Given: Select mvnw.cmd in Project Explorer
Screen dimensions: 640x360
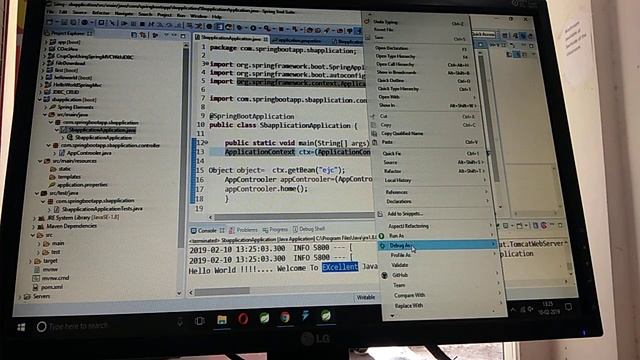Looking at the screenshot, I should [x=56, y=278].
